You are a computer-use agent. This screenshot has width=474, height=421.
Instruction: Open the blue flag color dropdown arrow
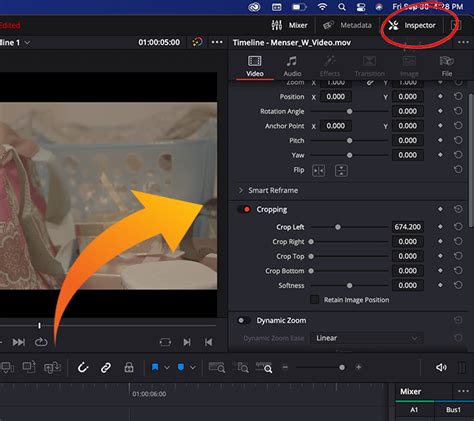pyautogui.click(x=167, y=367)
